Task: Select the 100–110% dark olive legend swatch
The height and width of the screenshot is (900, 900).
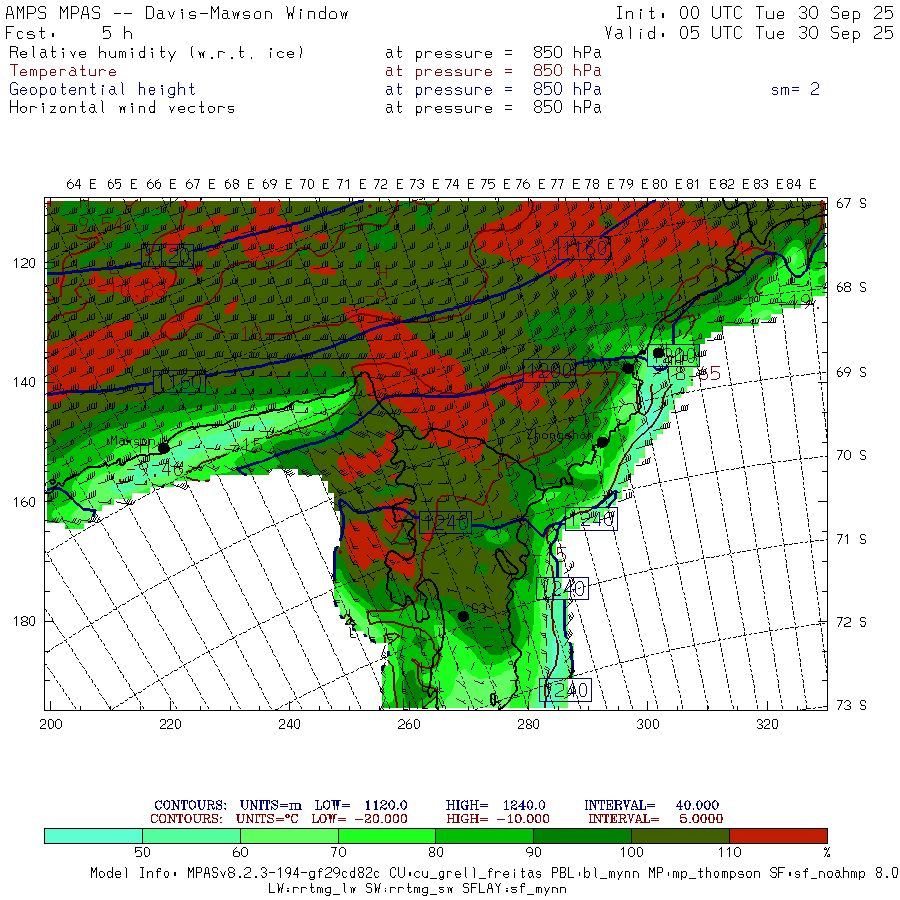Action: coord(680,836)
